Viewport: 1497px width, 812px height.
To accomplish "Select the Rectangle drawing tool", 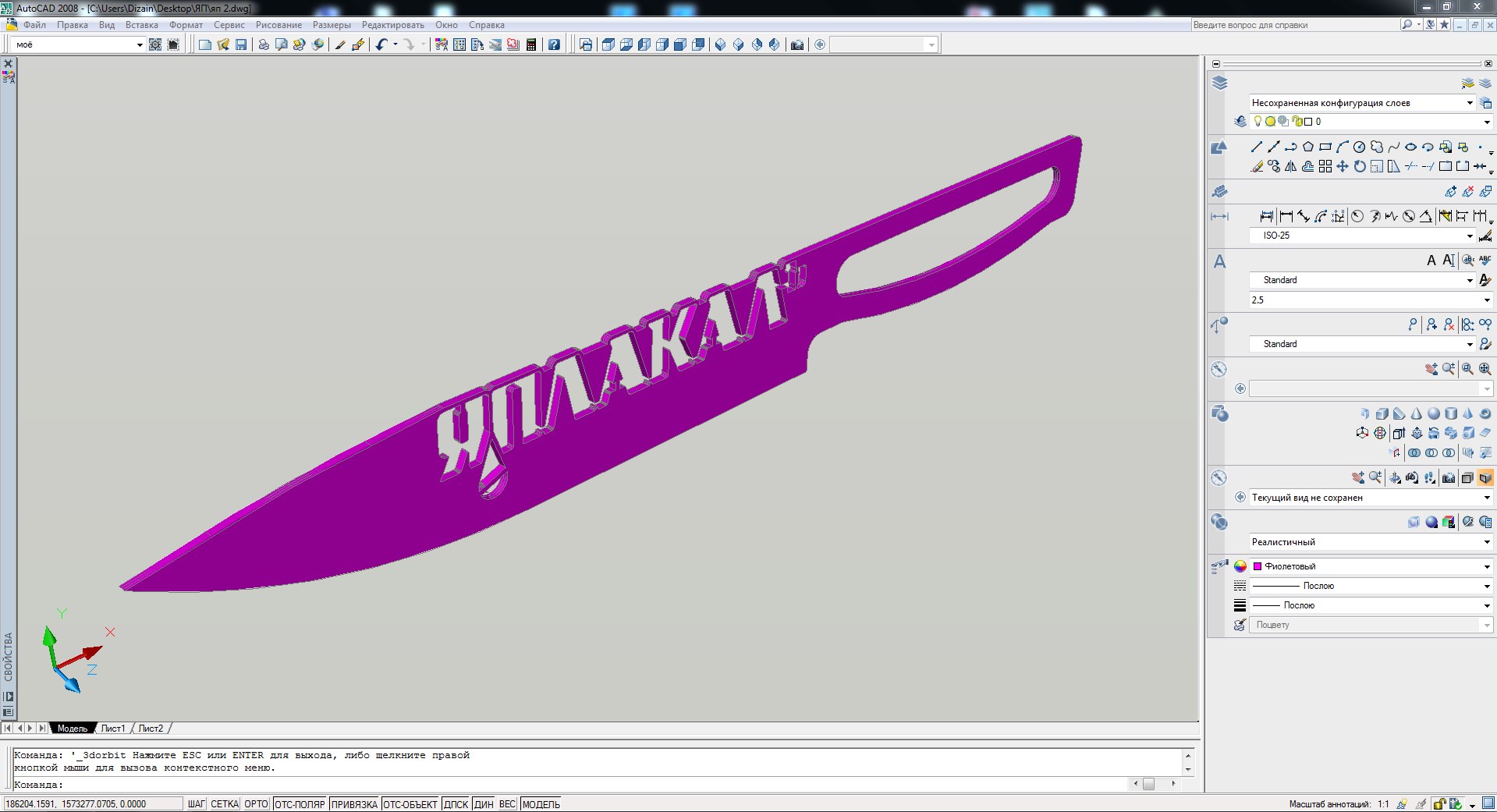I will point(1325,147).
